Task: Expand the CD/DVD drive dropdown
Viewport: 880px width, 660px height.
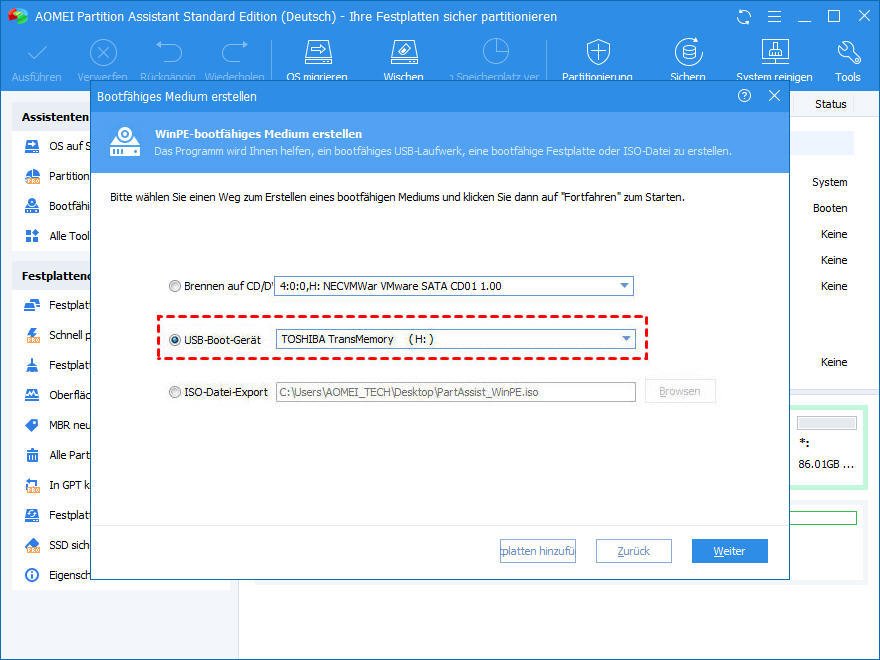Action: (624, 286)
